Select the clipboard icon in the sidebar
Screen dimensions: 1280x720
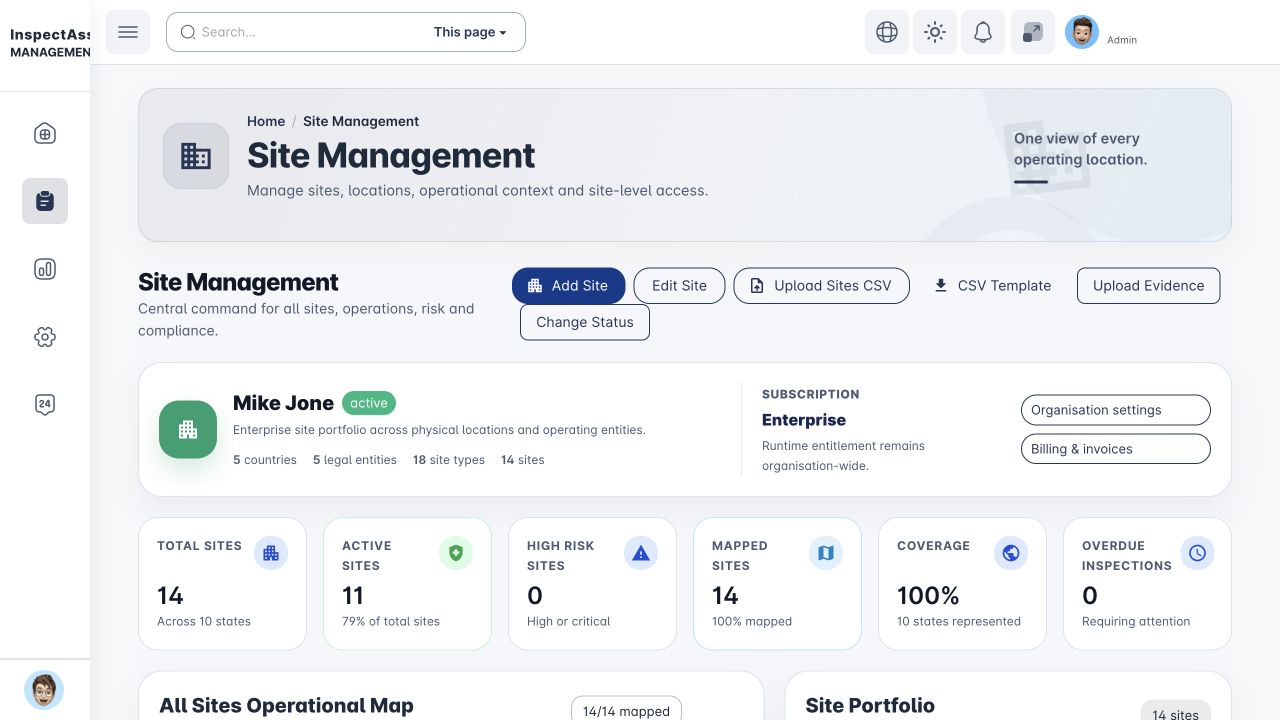[x=45, y=201]
